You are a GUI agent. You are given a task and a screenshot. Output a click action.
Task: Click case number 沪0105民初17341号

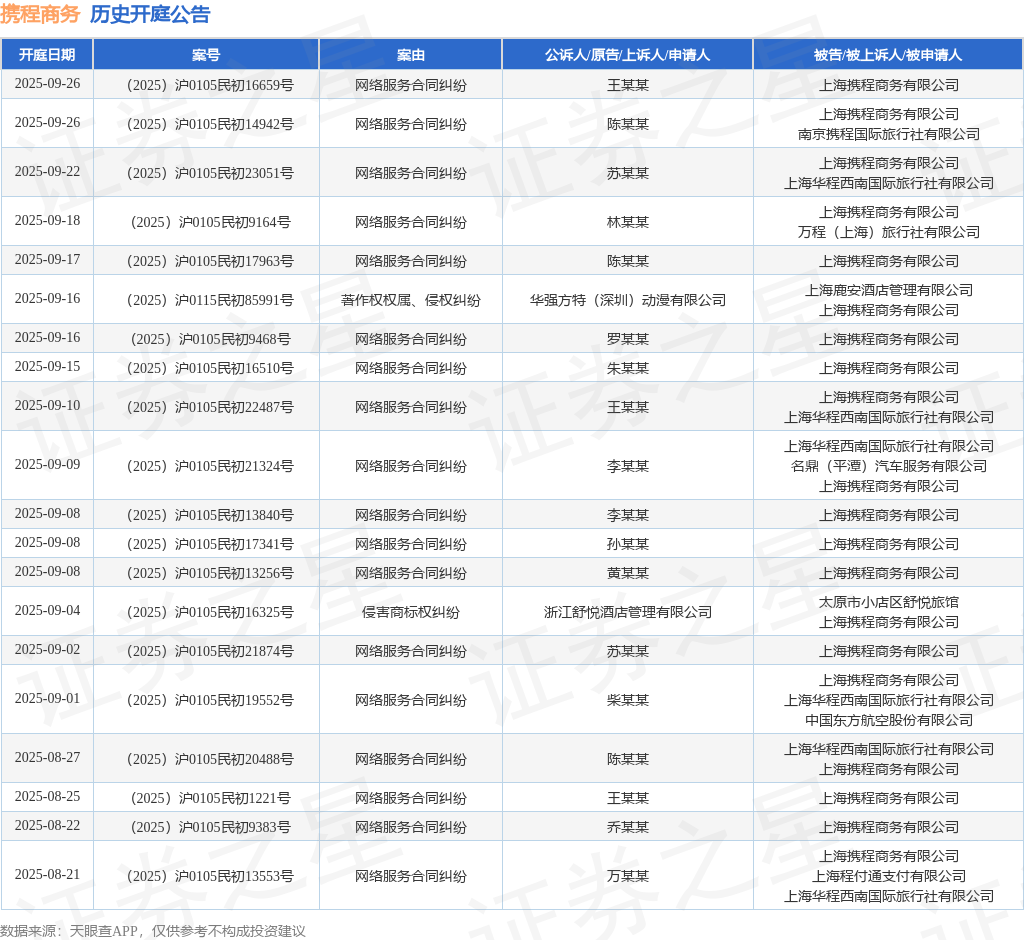coord(210,543)
